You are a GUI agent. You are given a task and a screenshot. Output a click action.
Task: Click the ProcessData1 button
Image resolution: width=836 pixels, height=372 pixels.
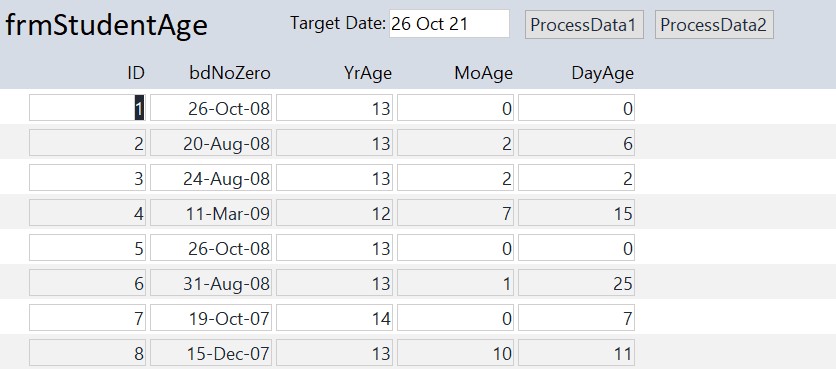pos(584,25)
